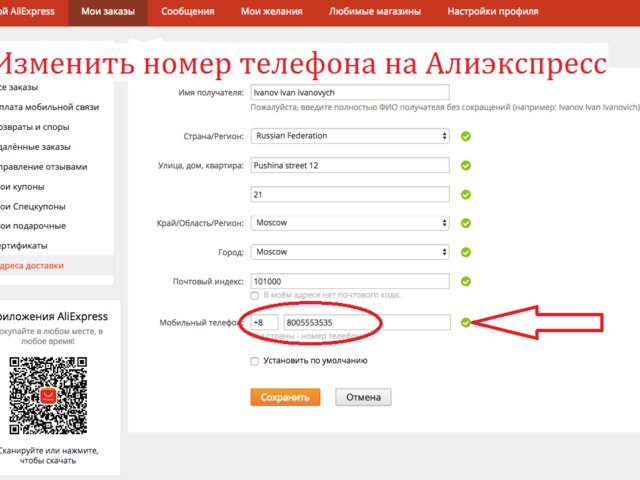Viewport: 640px width, 480px height.
Task: Go to Мои желания tab
Action: click(271, 12)
